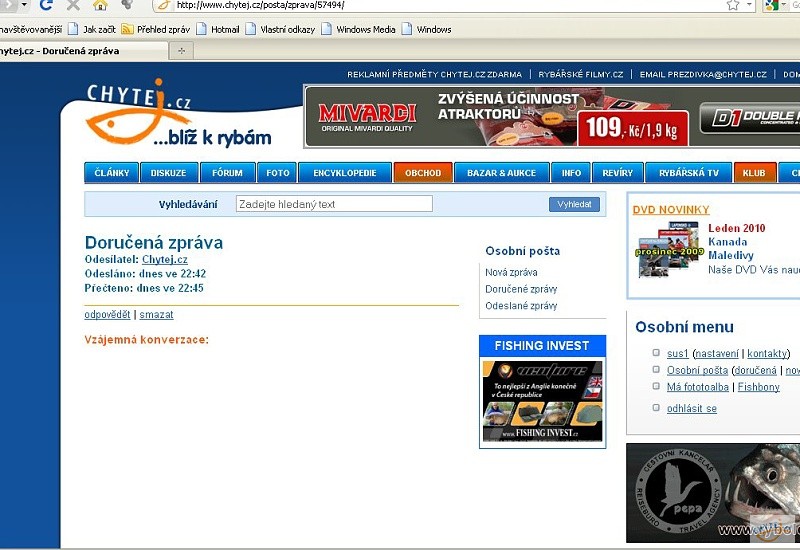
Task: Click the DVD covers thumbnail
Action: [669, 249]
